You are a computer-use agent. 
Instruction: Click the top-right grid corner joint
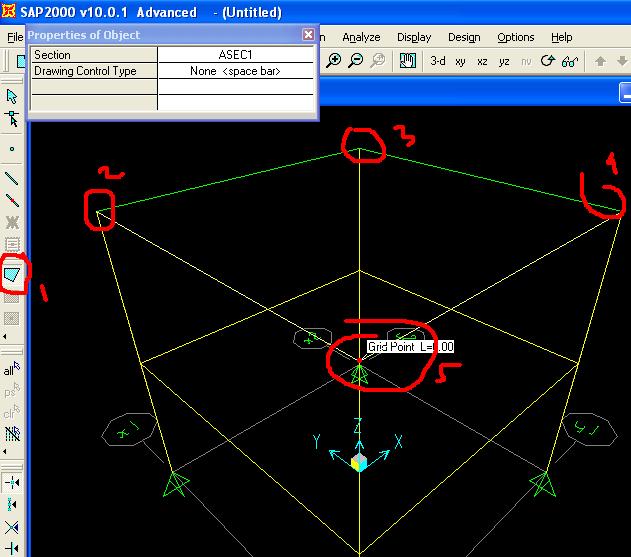coord(621,210)
